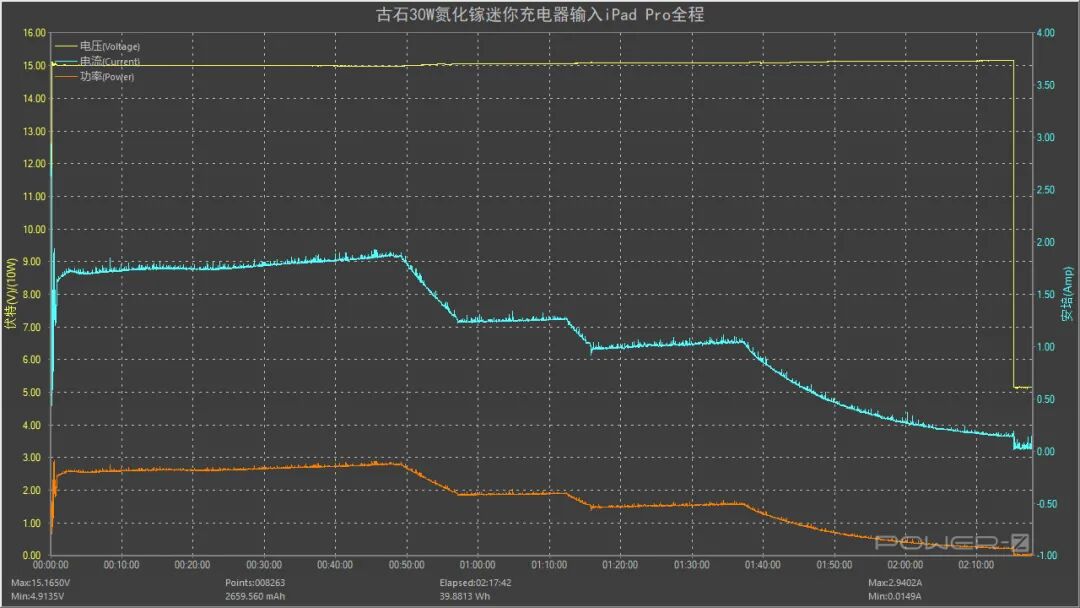The height and width of the screenshot is (608, 1080).
Task: Click the Max:2.9402A readout
Action: [x=895, y=583]
